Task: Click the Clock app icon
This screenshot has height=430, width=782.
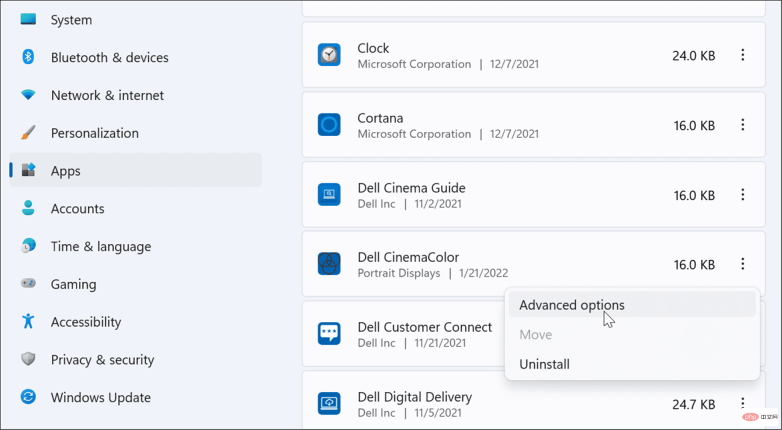Action: tap(329, 55)
